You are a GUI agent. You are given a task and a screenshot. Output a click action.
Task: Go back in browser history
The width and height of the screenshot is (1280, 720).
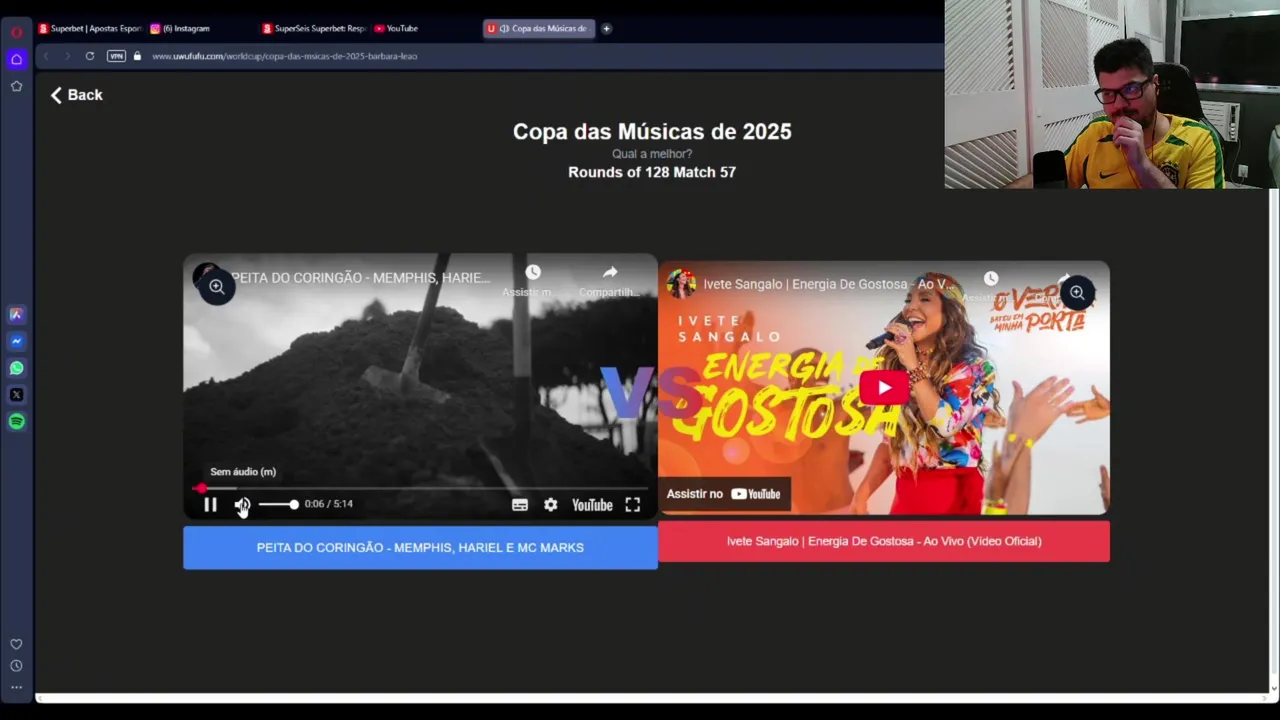46,56
